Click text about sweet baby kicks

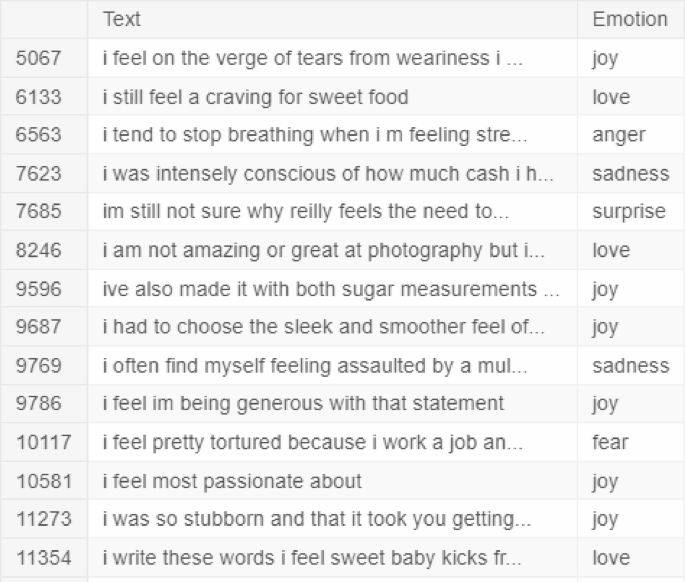[312, 557]
